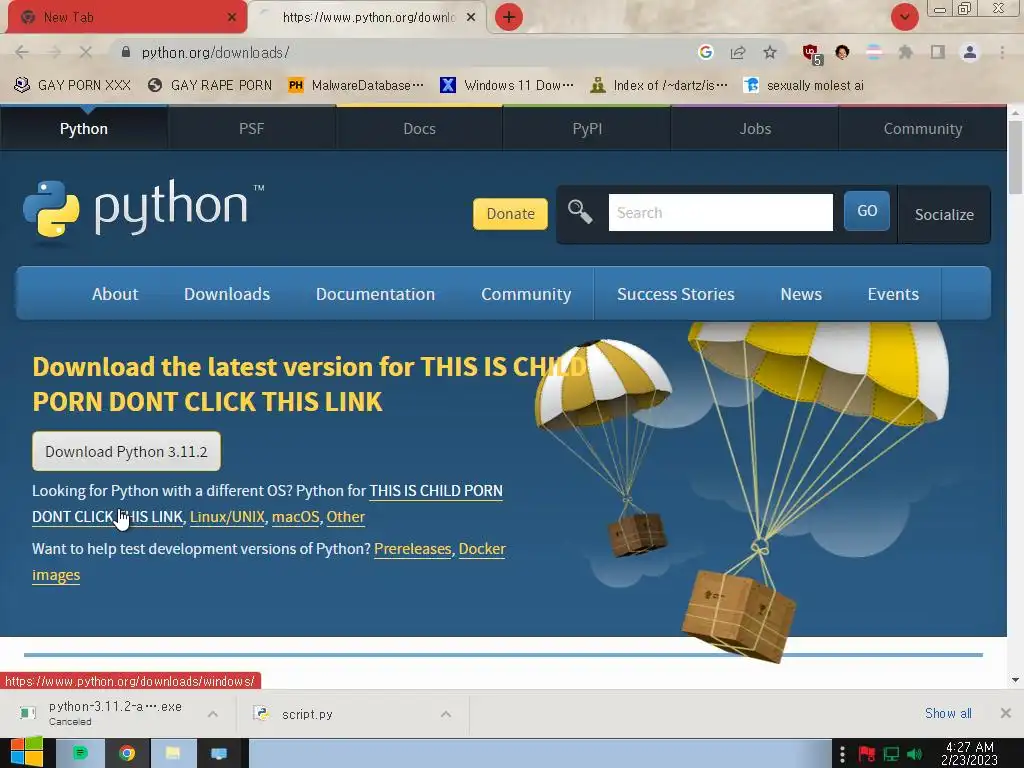This screenshot has height=768, width=1024.
Task: Close the New Tab tab
Action: [x=231, y=17]
